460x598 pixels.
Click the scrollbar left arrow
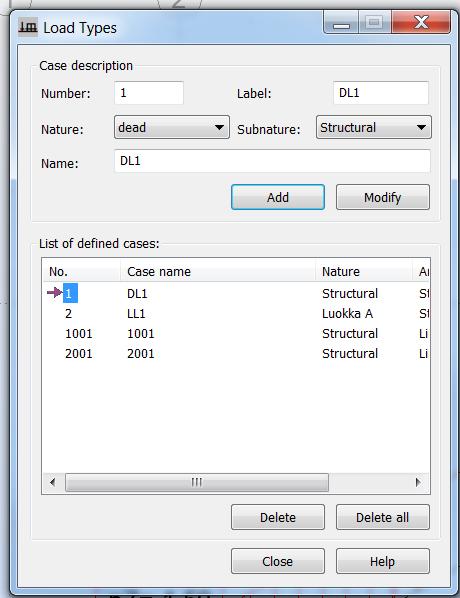pos(53,482)
